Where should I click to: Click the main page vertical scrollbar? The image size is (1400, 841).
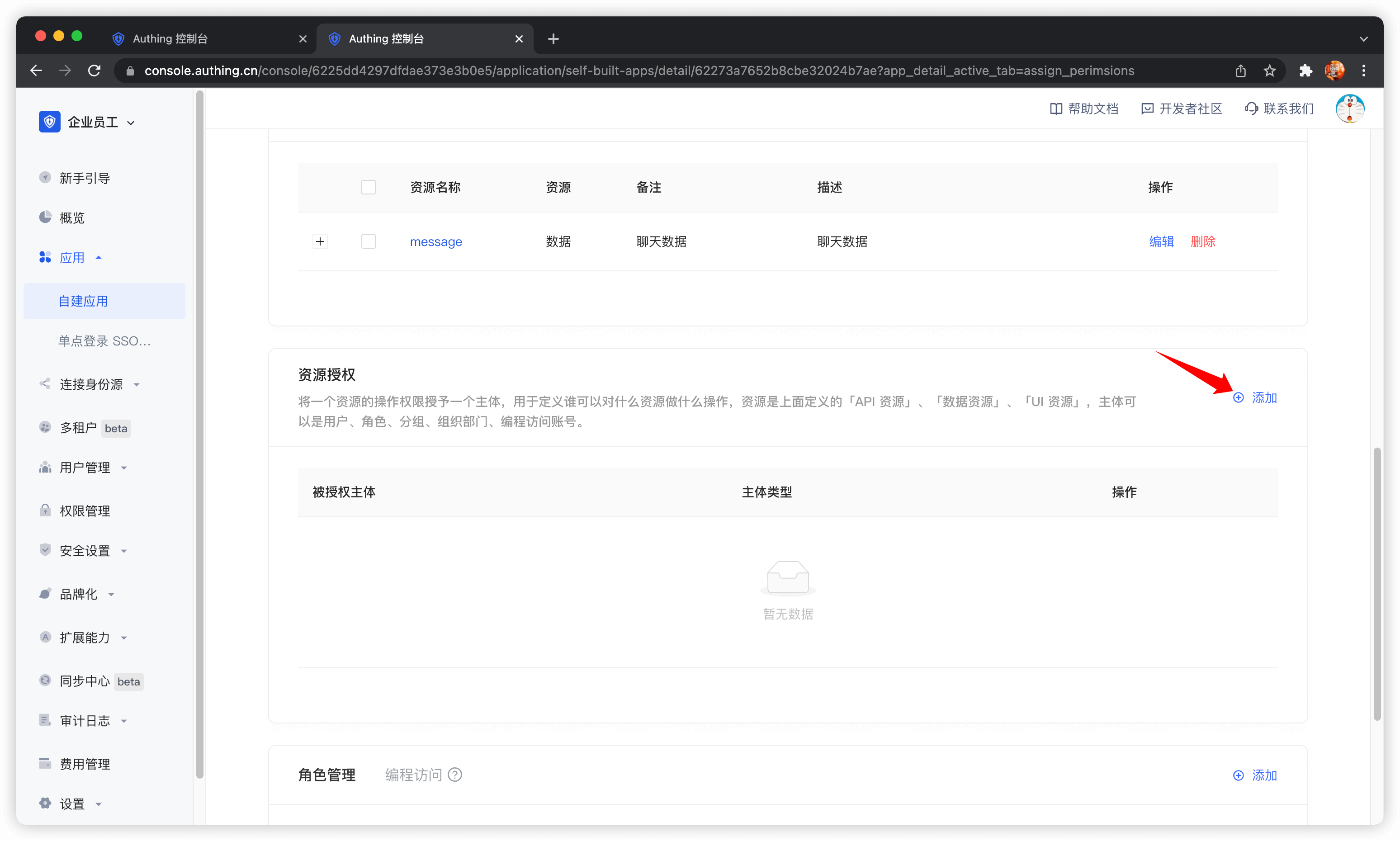click(1377, 584)
